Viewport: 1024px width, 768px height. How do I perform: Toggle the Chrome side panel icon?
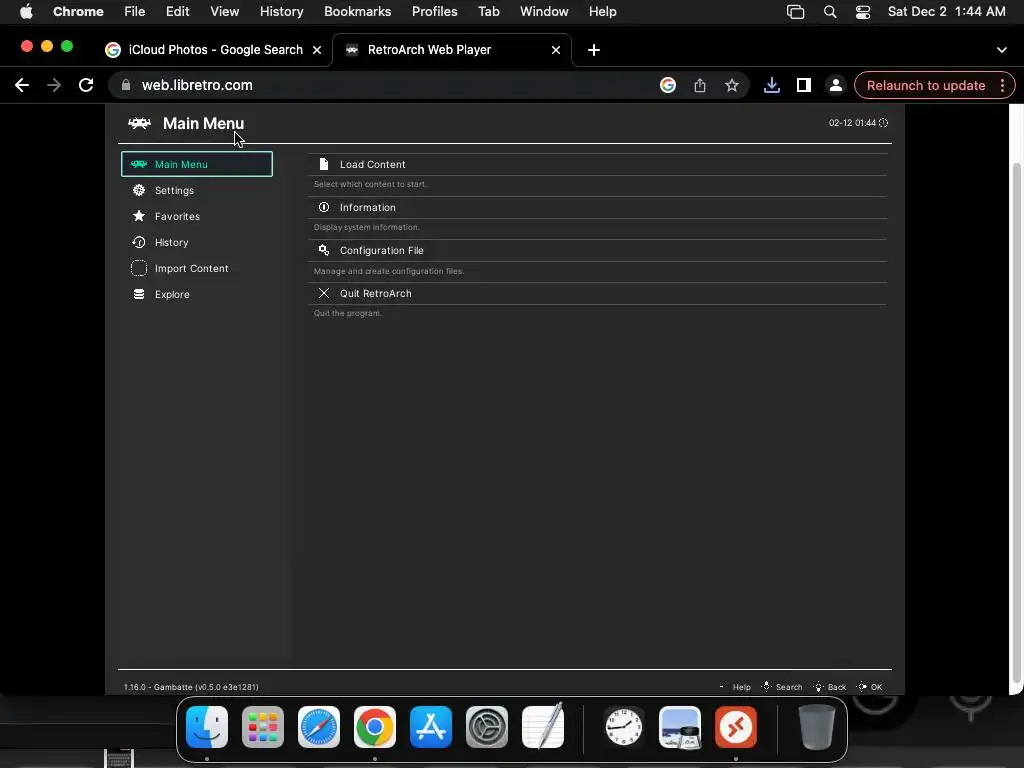[803, 85]
